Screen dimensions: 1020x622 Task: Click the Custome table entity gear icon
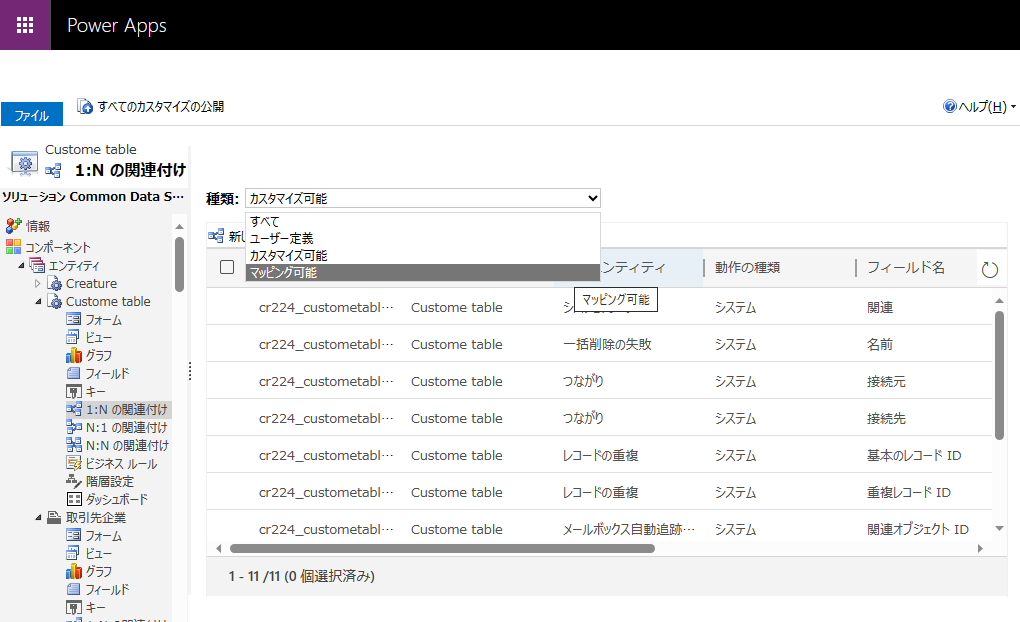click(55, 302)
